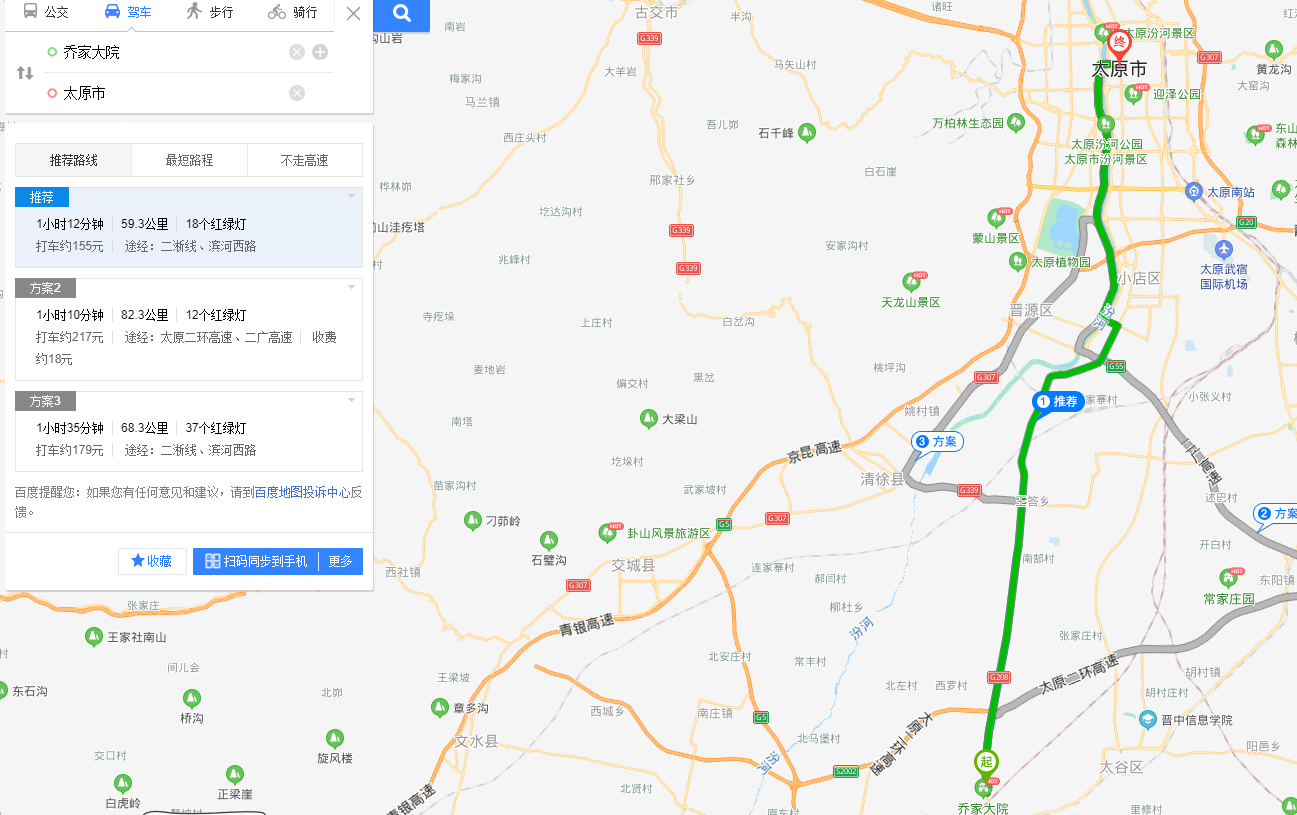Click the 收藏 favorite button
Screen dimensions: 1297x815
click(x=152, y=561)
